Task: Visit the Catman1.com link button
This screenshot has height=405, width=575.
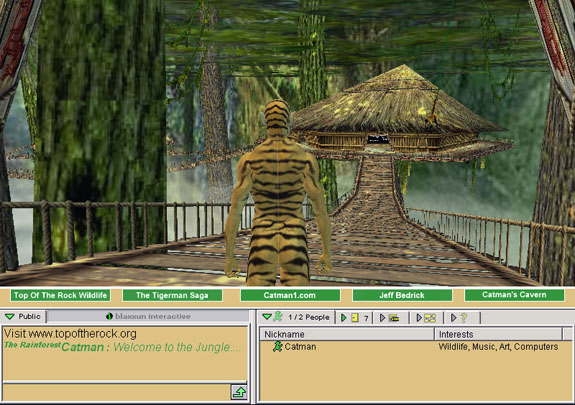Action: pos(290,295)
